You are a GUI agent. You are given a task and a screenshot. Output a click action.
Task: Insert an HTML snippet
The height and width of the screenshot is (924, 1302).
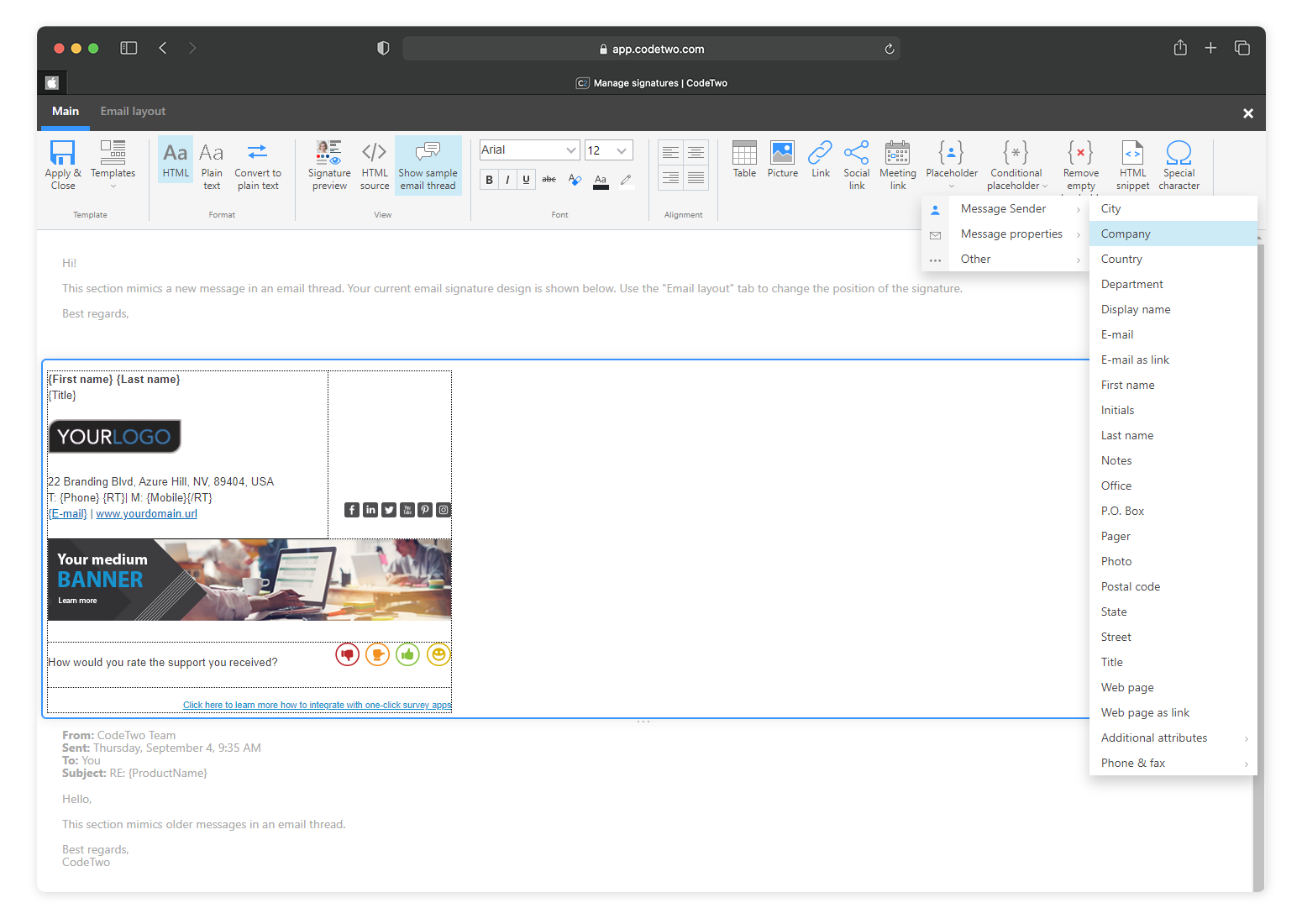point(1131,165)
